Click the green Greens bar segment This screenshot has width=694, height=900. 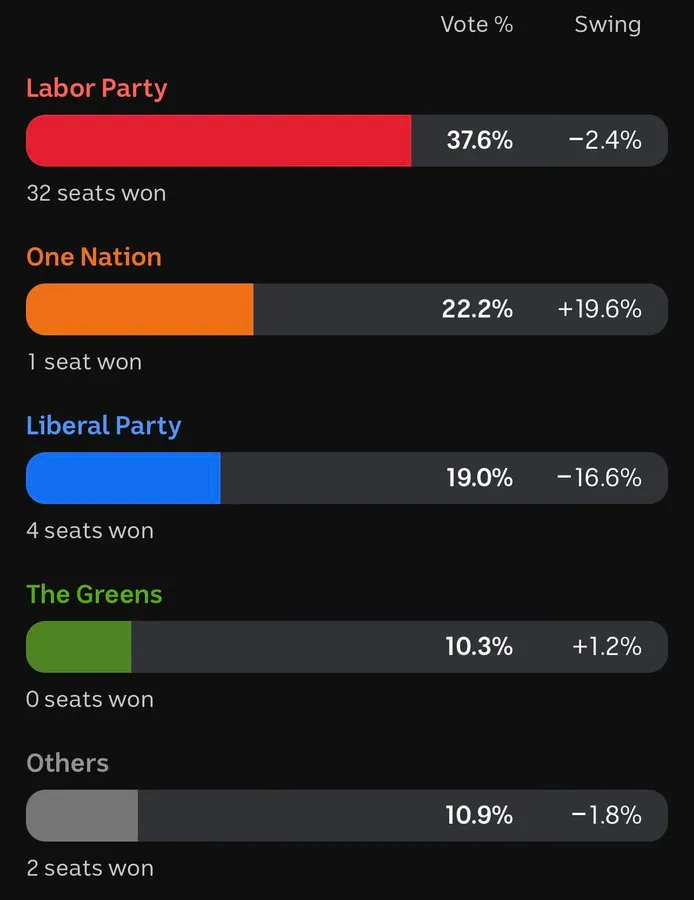[x=78, y=647]
